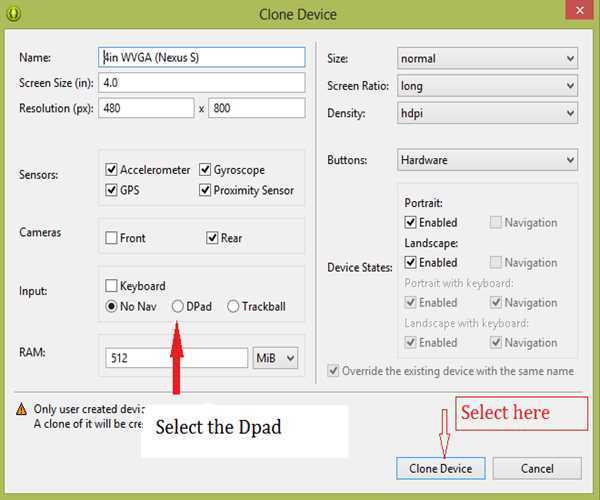The height and width of the screenshot is (500, 600).
Task: Disable the GPS sensor checkbox
Action: tap(112, 190)
